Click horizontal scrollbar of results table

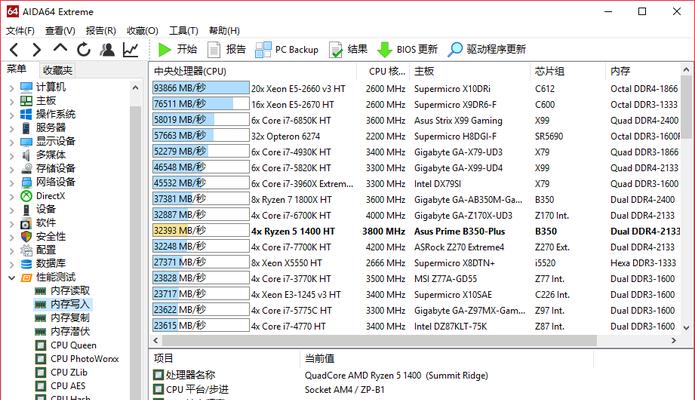pos(379,341)
